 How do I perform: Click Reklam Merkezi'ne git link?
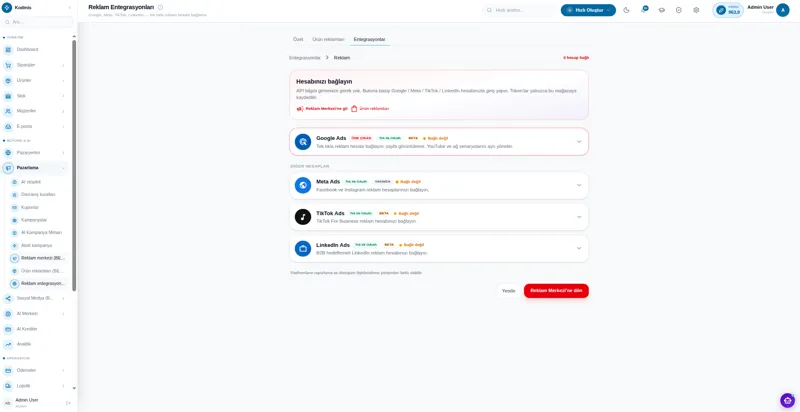pos(322,109)
